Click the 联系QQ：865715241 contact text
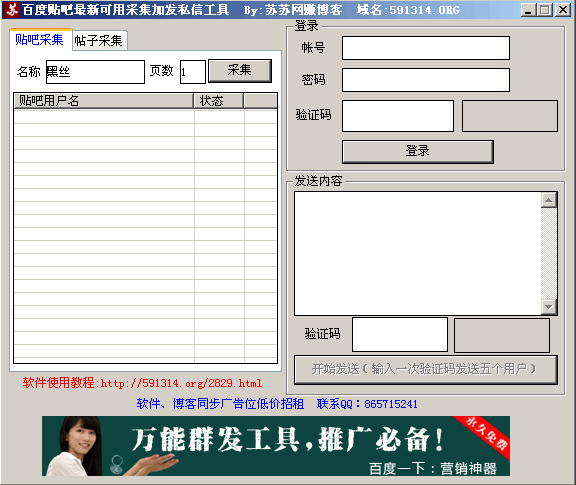The image size is (576, 485). (x=367, y=404)
